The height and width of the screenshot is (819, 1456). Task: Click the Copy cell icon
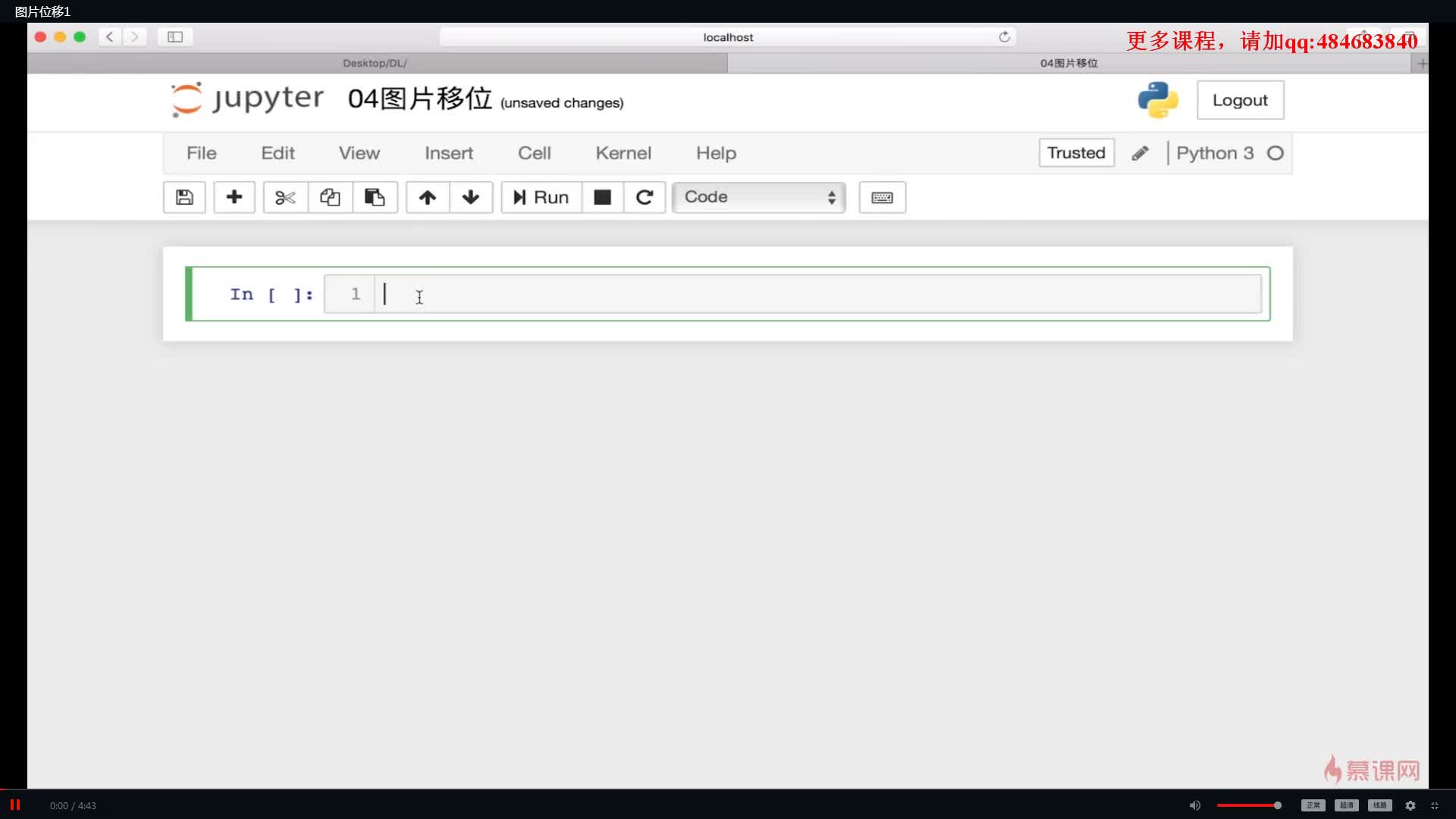(x=329, y=196)
